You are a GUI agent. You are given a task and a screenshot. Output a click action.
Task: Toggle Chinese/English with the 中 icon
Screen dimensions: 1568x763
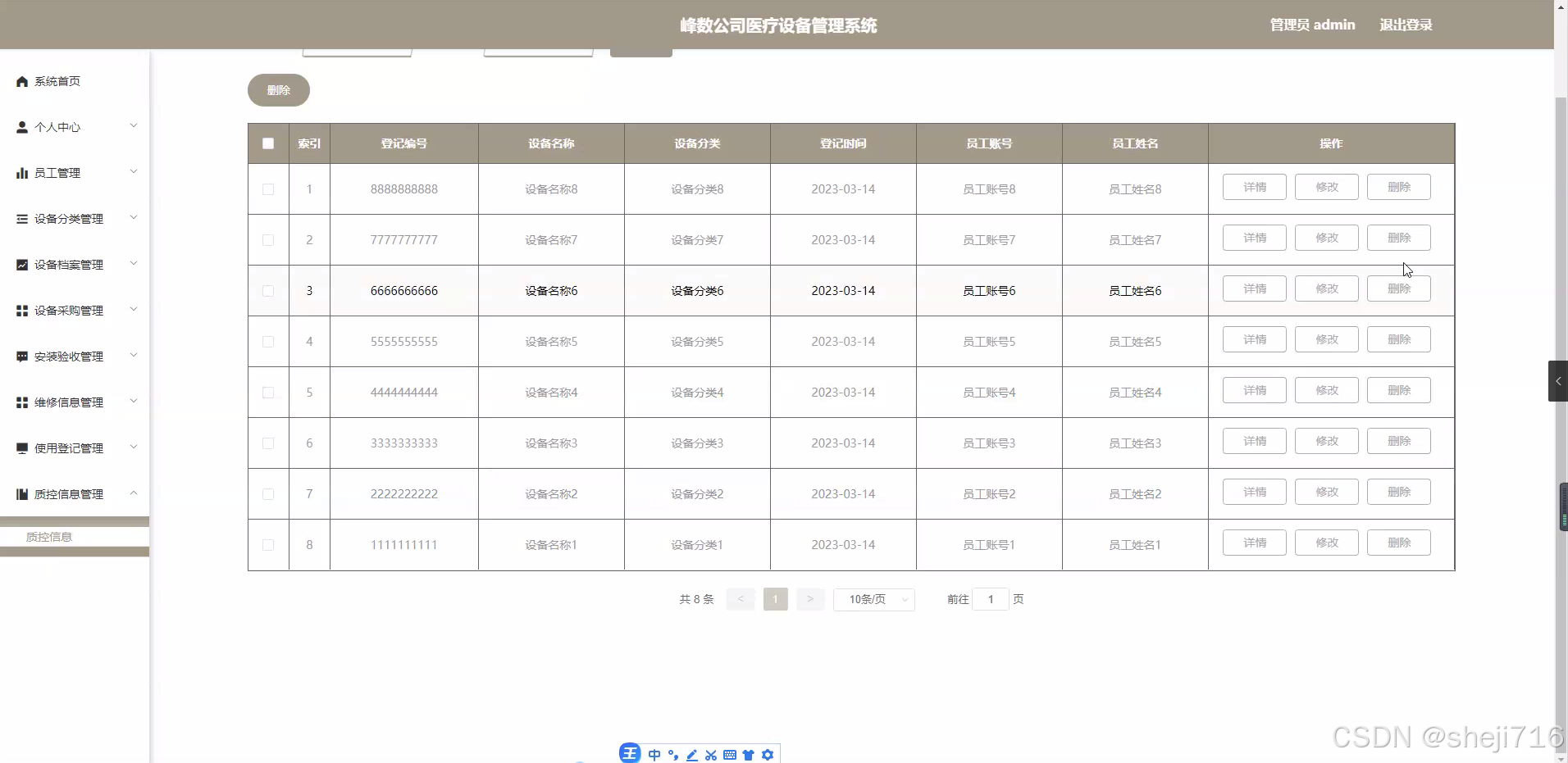point(654,754)
